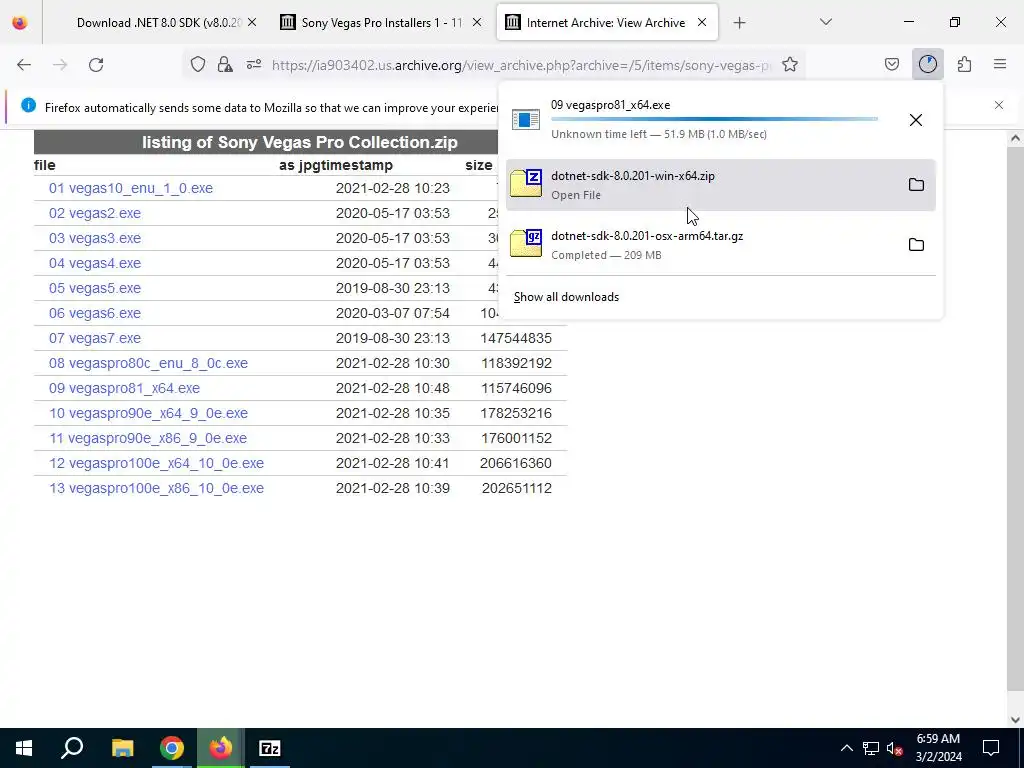Open 01 vegas10_enu_1_0.exe link
Image resolution: width=1024 pixels, height=768 pixels.
coord(131,189)
